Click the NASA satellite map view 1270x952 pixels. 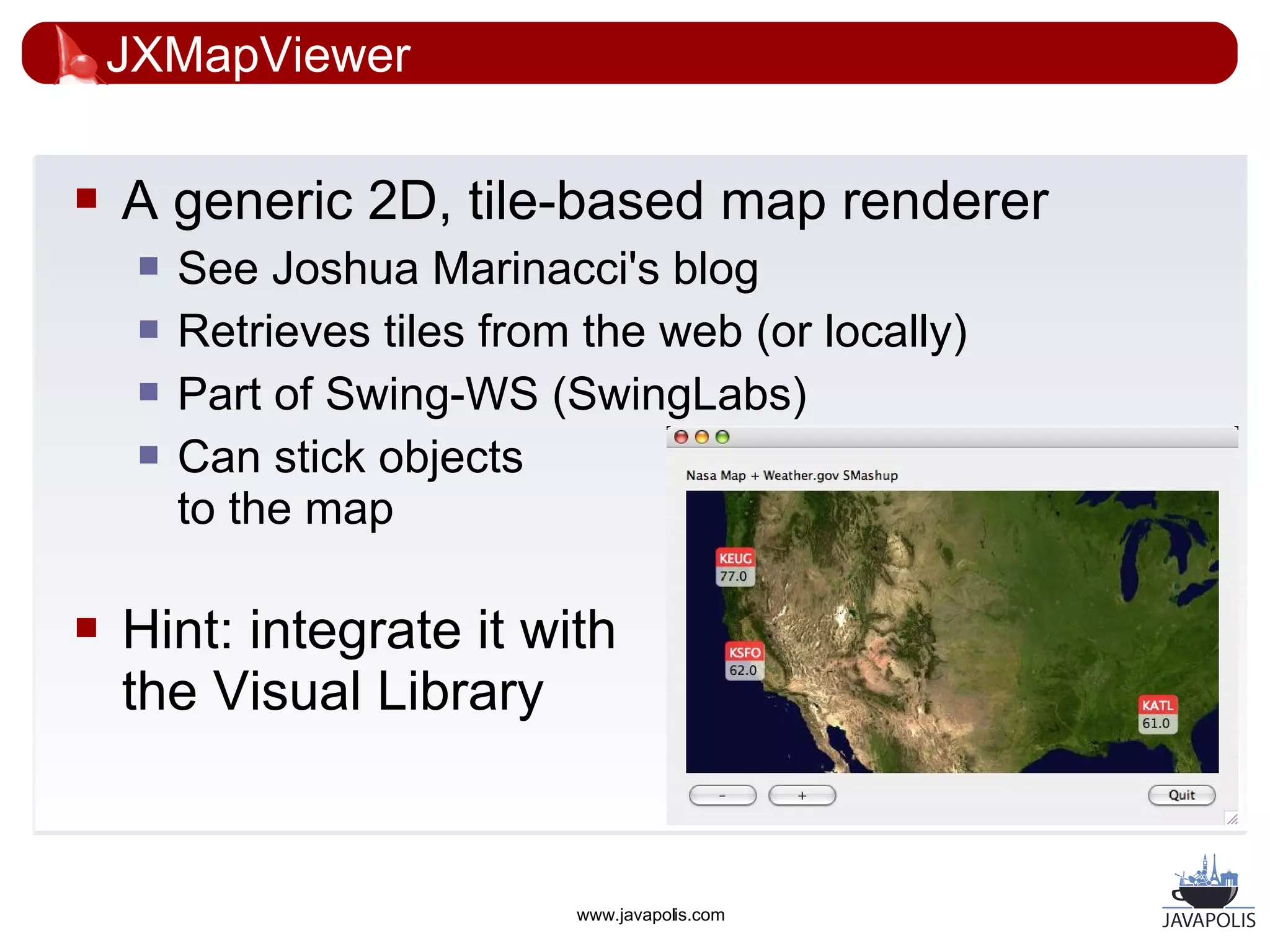pyautogui.click(x=952, y=632)
